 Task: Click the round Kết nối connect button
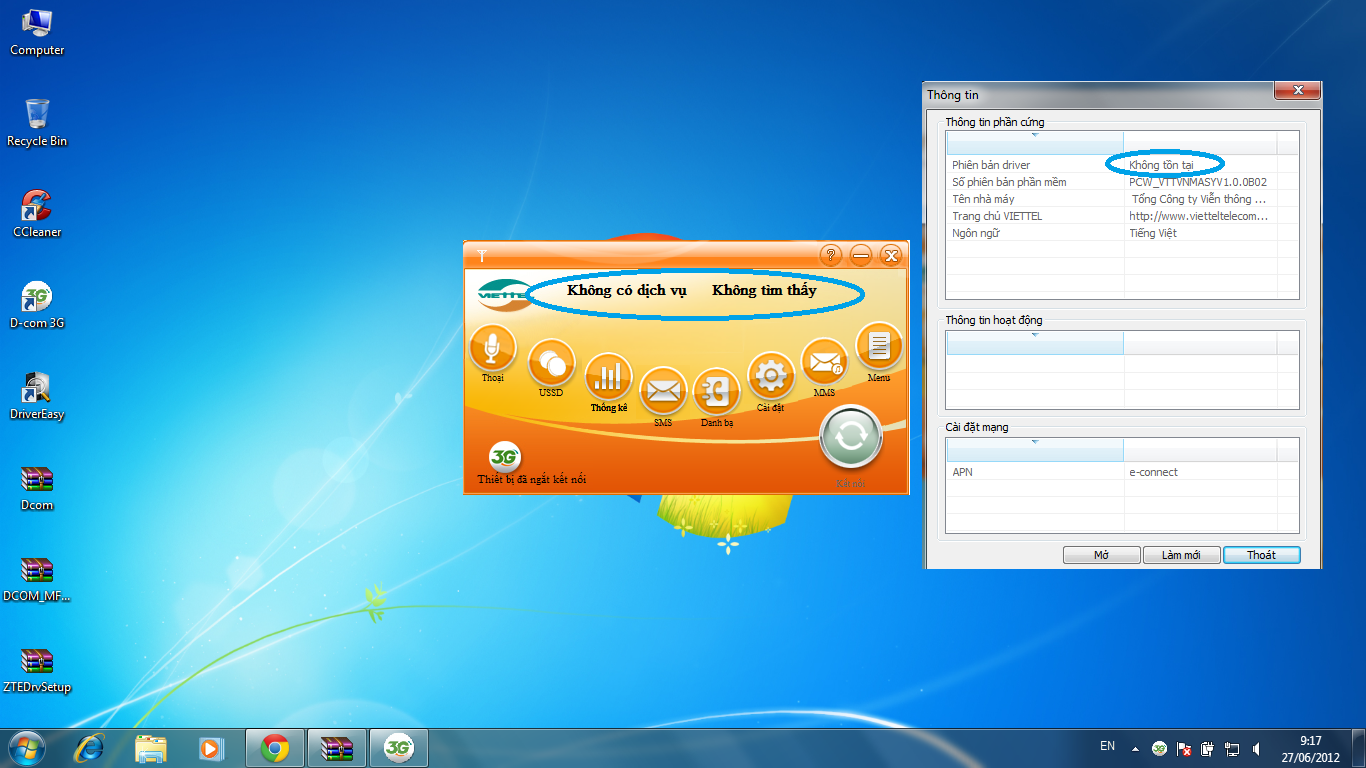(851, 437)
